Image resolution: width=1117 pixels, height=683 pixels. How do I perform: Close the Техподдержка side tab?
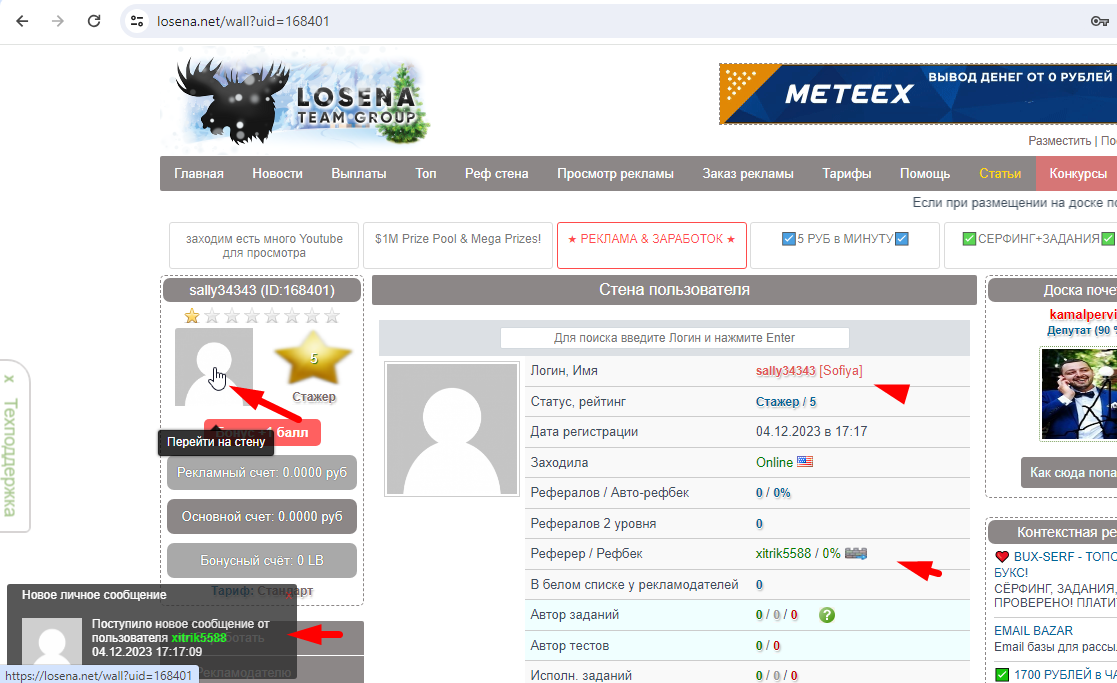pyautogui.click(x=9, y=379)
